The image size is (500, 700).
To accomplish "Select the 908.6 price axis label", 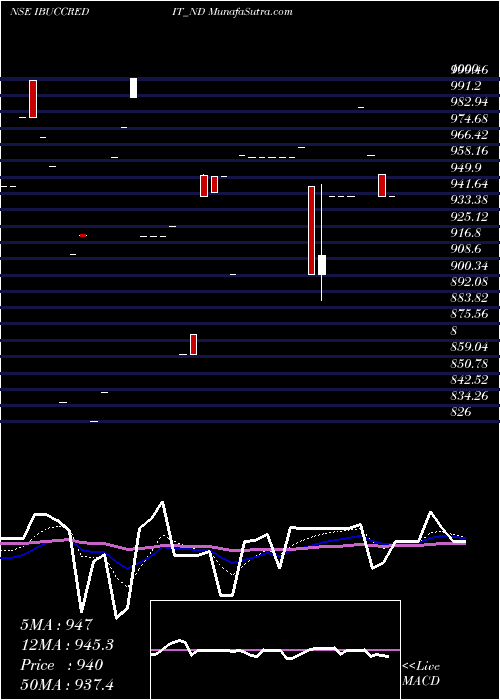I will click(x=467, y=250).
